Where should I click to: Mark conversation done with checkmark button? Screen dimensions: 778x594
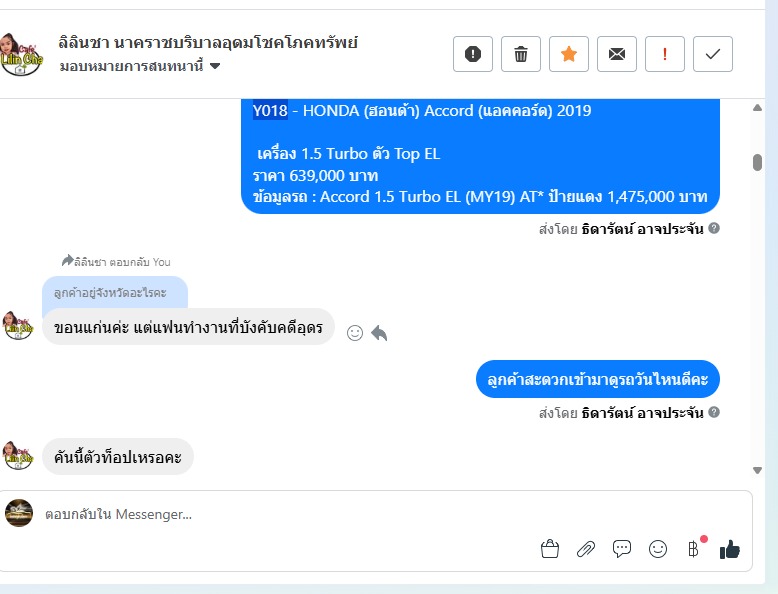click(x=713, y=54)
